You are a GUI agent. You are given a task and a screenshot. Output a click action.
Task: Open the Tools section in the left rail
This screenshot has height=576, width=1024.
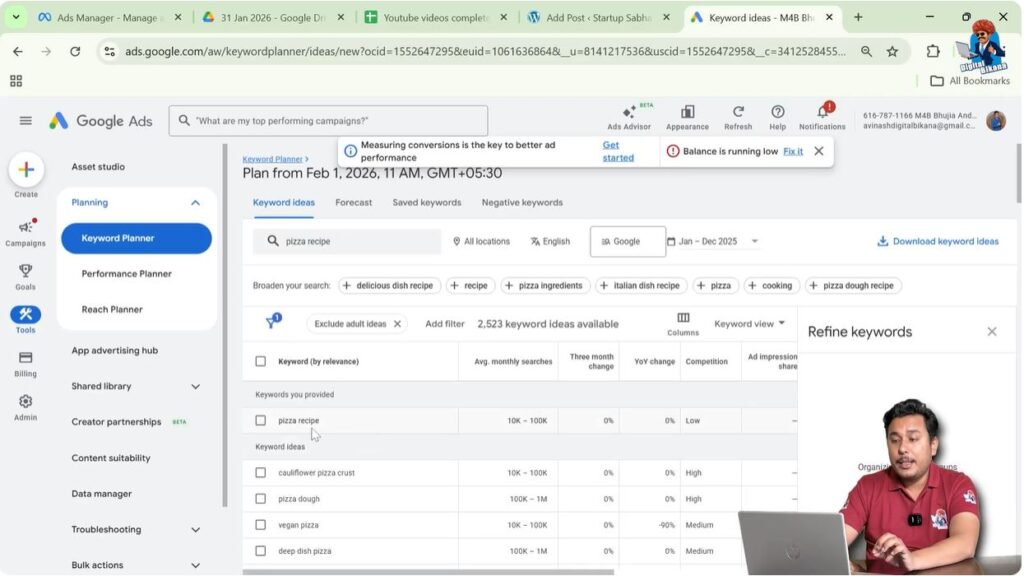click(25, 318)
